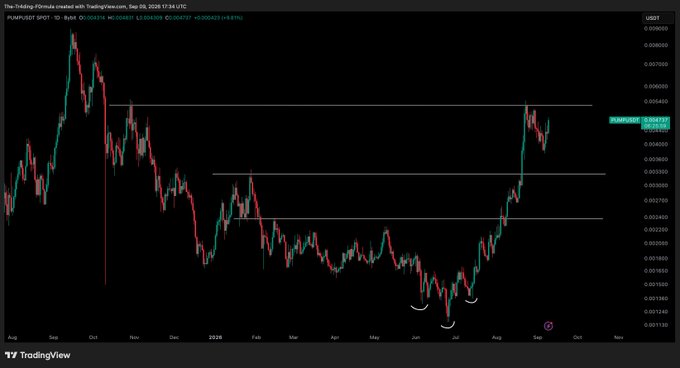Viewport: 680px width, 368px height.
Task: Click the close value 0.004737 in legend
Action: (180, 18)
